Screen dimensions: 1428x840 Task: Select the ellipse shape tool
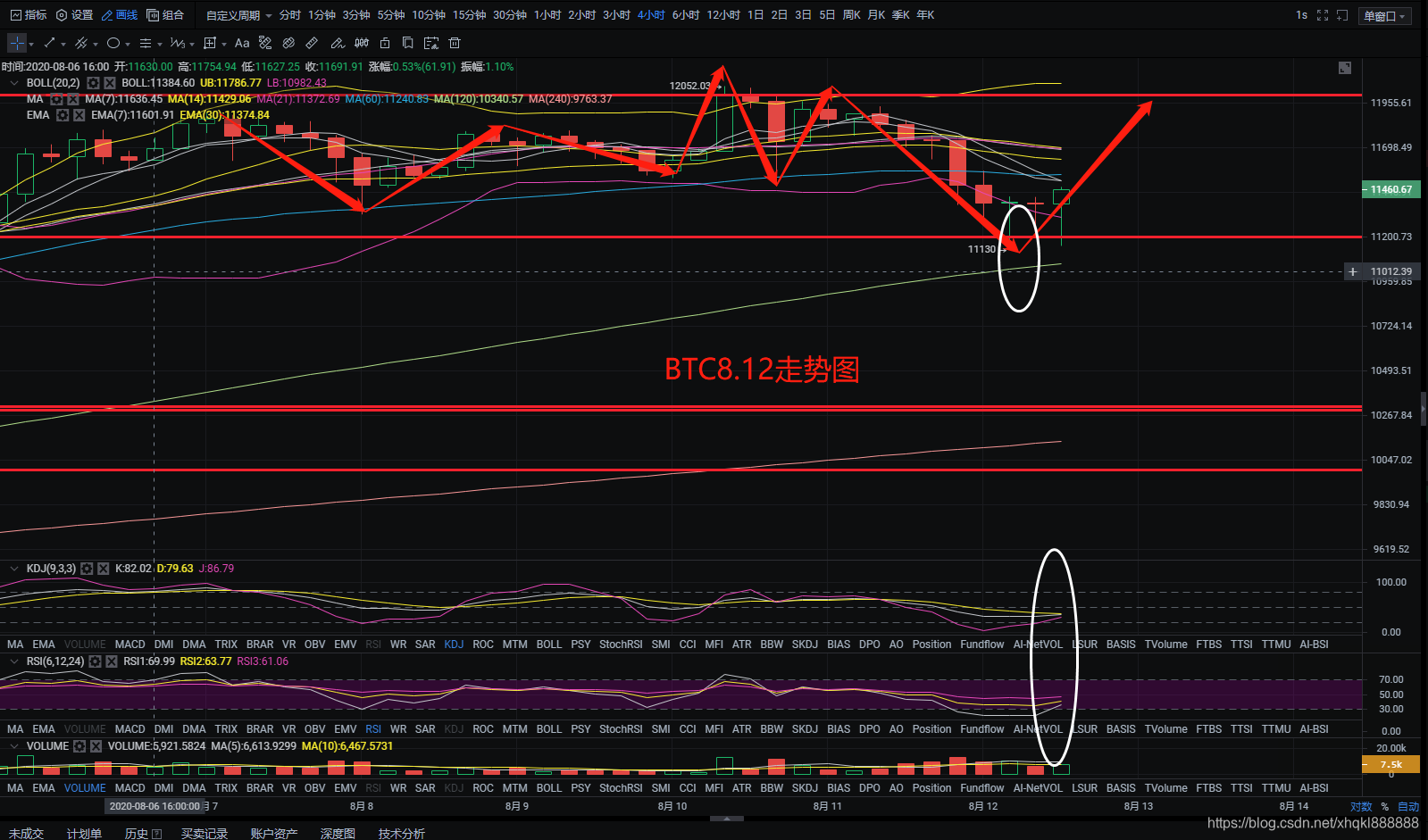pyautogui.click(x=113, y=43)
